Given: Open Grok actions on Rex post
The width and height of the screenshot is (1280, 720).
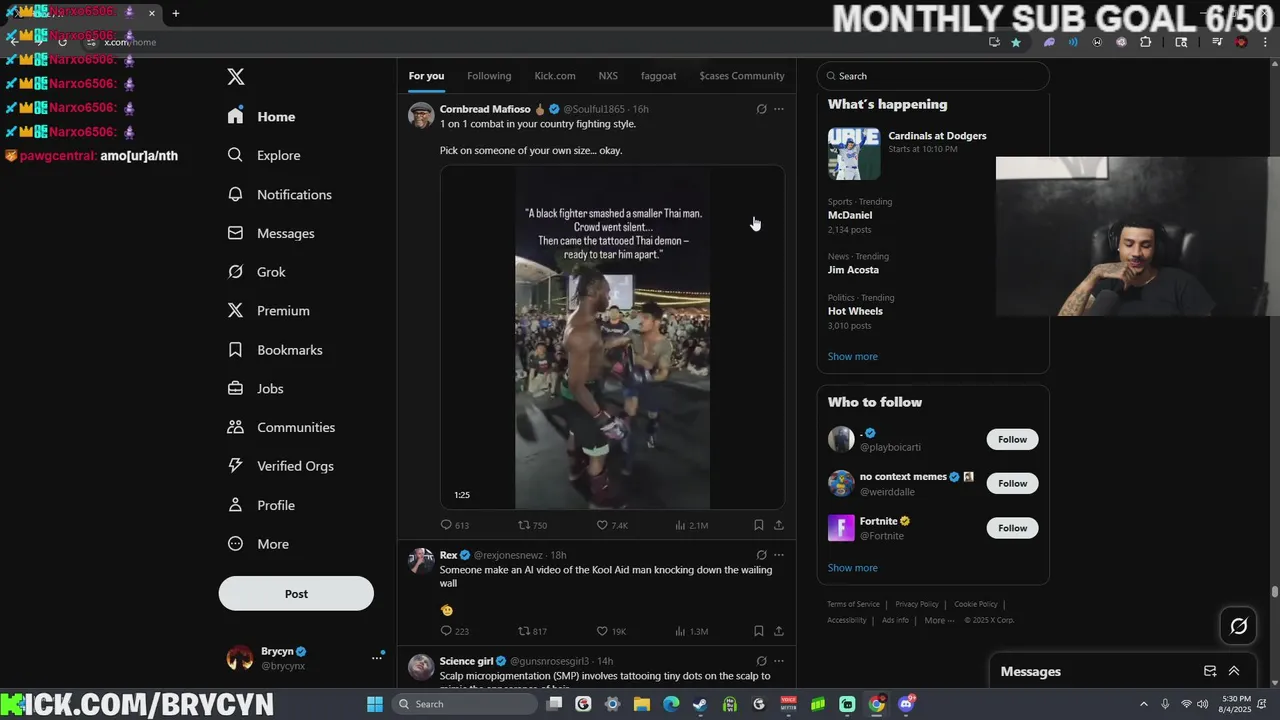Looking at the screenshot, I should click(x=761, y=555).
